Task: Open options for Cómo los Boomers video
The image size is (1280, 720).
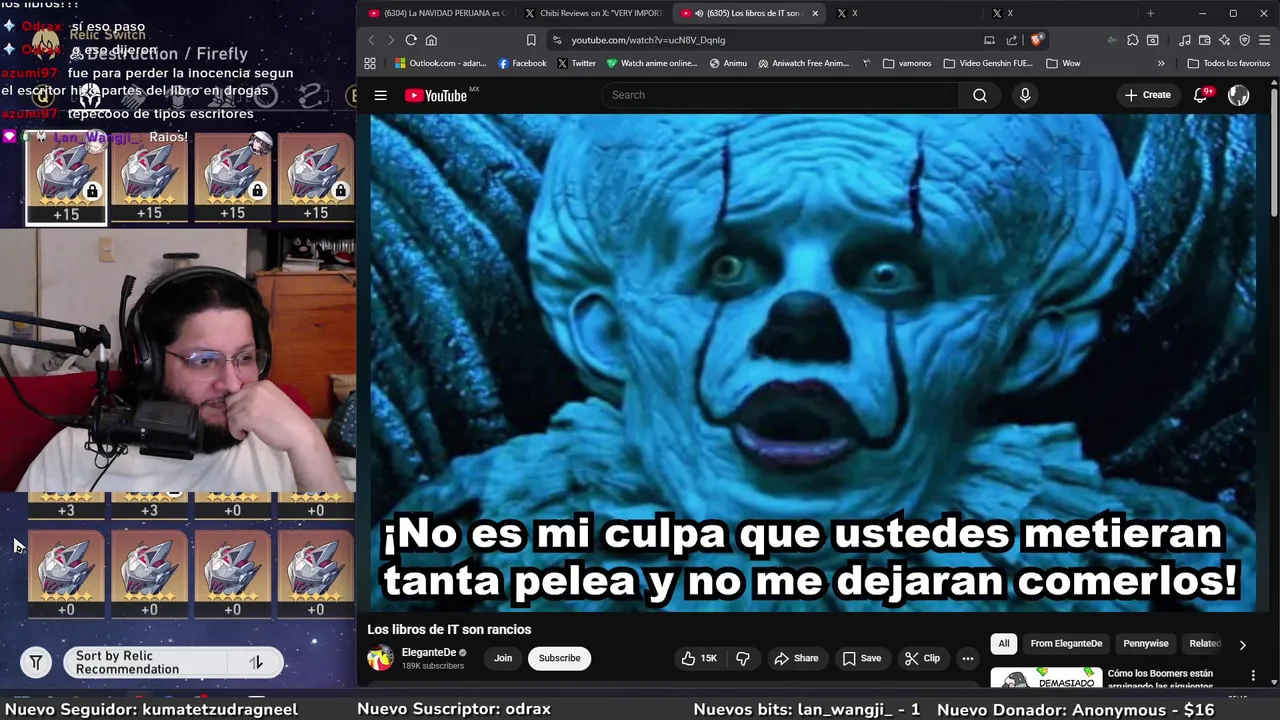Action: click(1253, 676)
